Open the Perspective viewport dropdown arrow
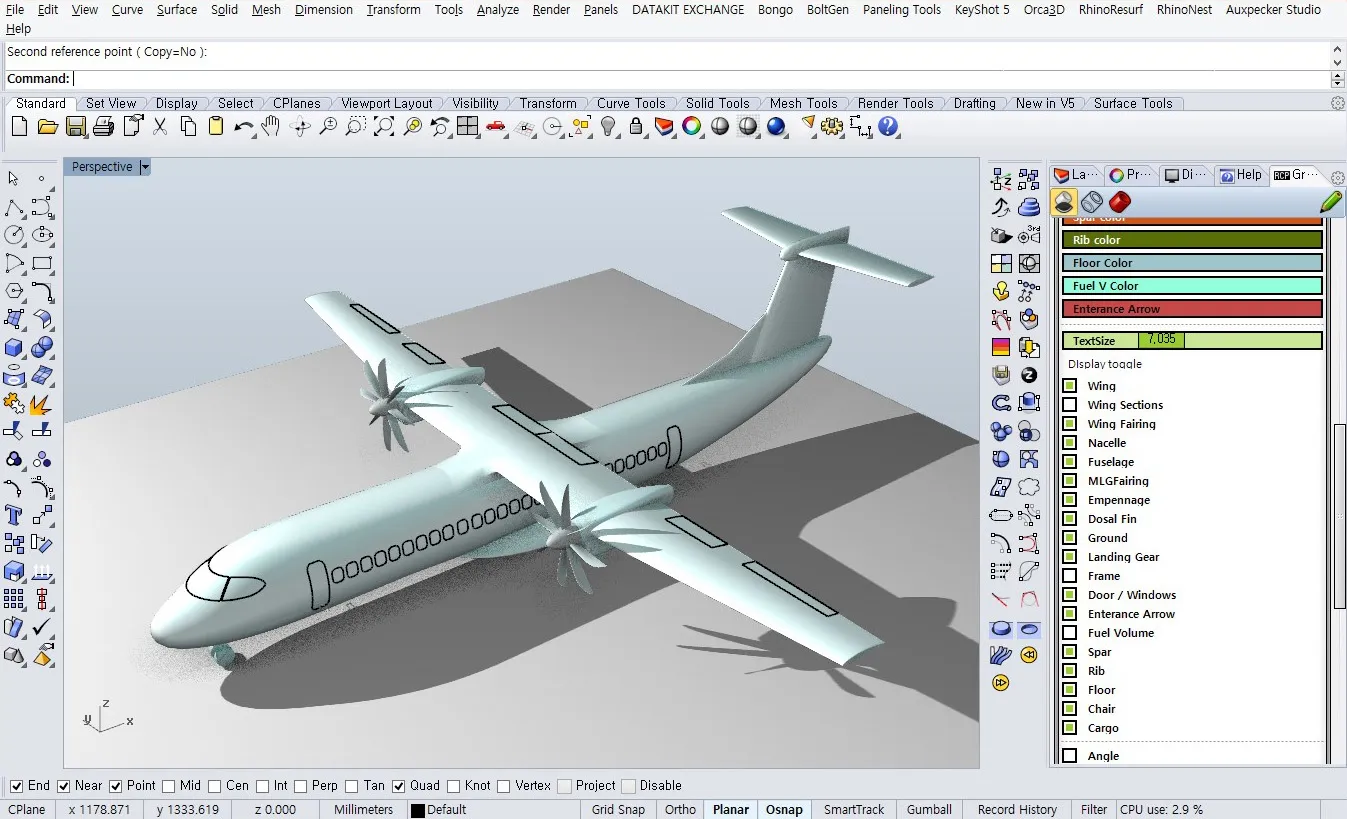The width and height of the screenshot is (1347, 819). pos(145,167)
